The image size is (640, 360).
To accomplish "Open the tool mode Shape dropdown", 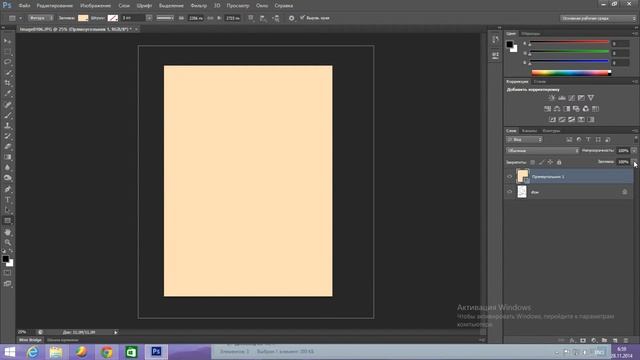I will click(41, 18).
